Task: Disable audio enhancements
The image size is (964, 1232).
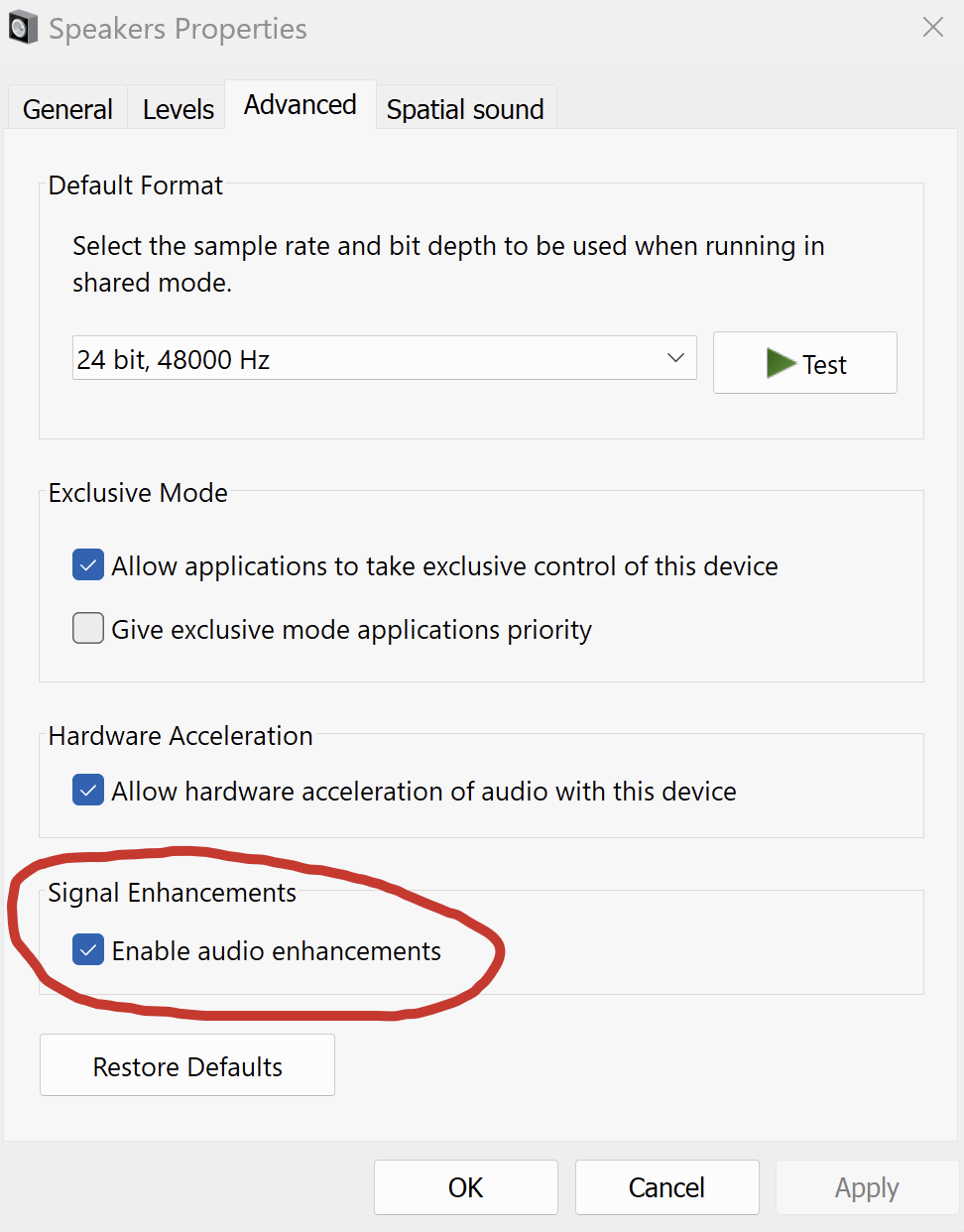Action: click(88, 949)
